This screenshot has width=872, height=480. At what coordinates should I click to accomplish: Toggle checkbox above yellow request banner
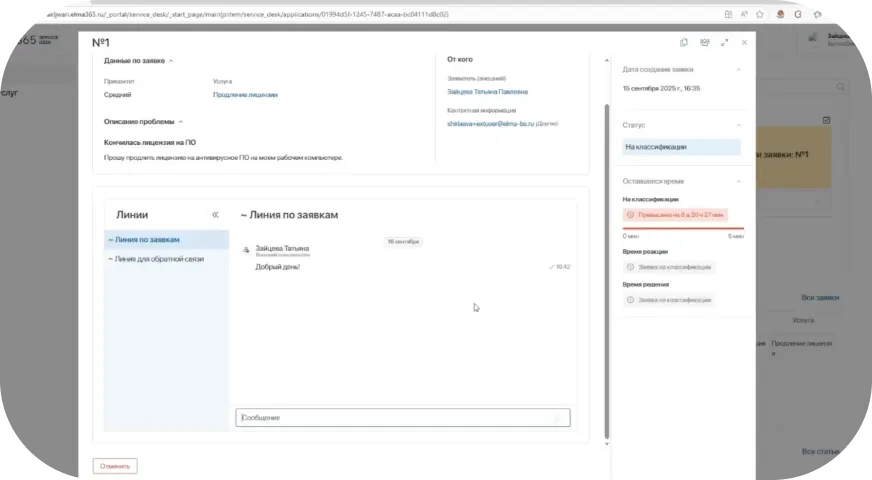[826, 120]
